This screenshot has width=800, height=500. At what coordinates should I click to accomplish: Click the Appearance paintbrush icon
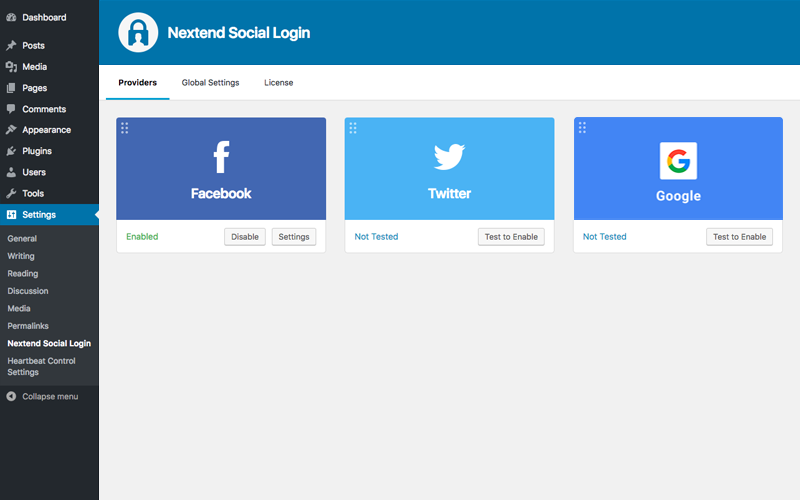(x=11, y=130)
